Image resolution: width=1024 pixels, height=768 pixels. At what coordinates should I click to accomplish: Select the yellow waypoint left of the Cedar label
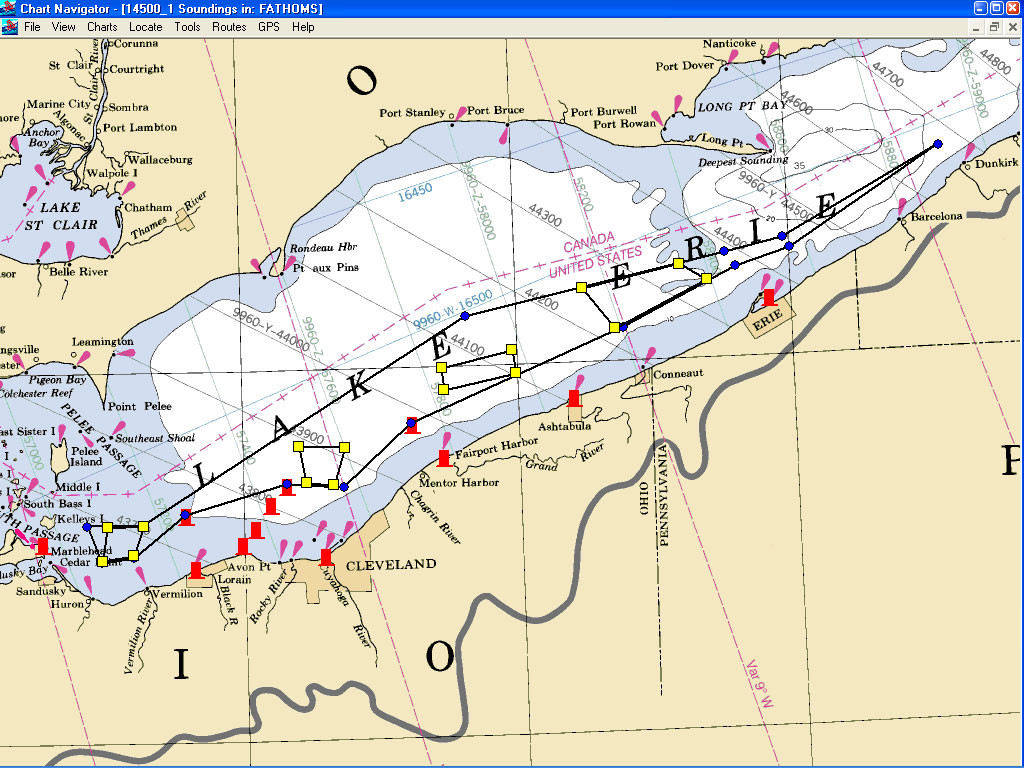[102, 562]
